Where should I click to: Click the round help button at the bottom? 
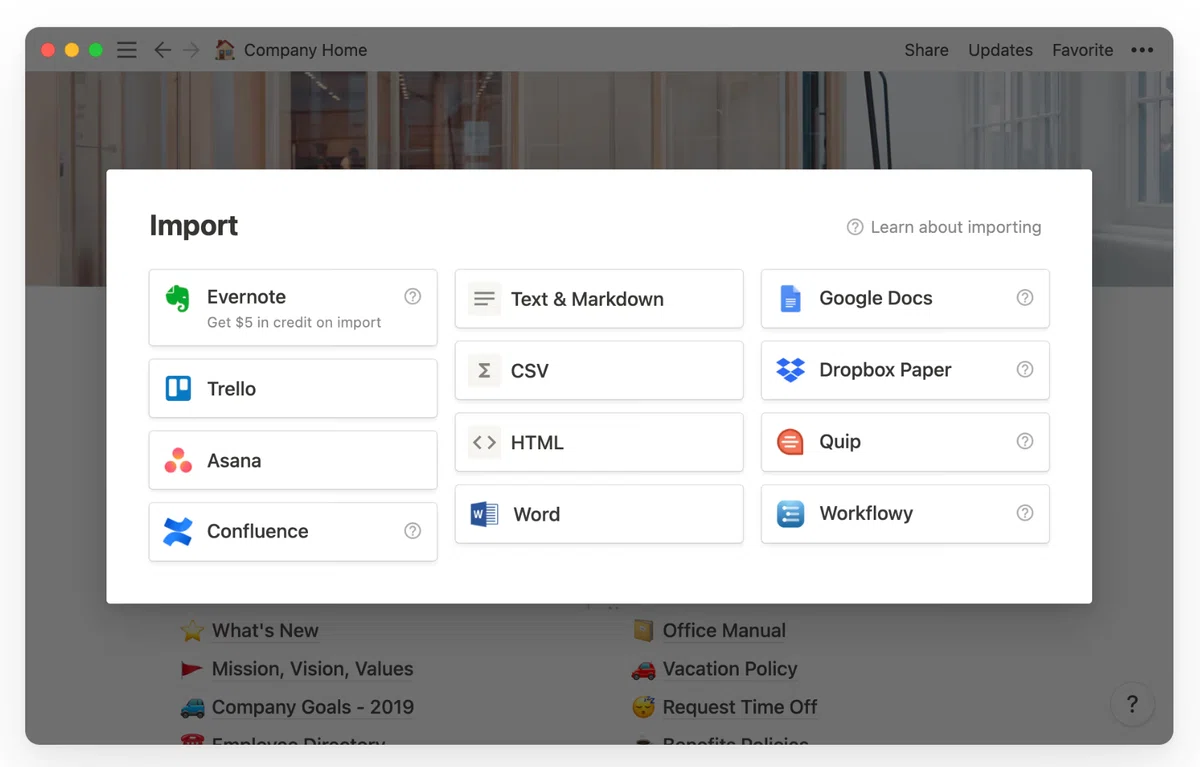point(1132,704)
